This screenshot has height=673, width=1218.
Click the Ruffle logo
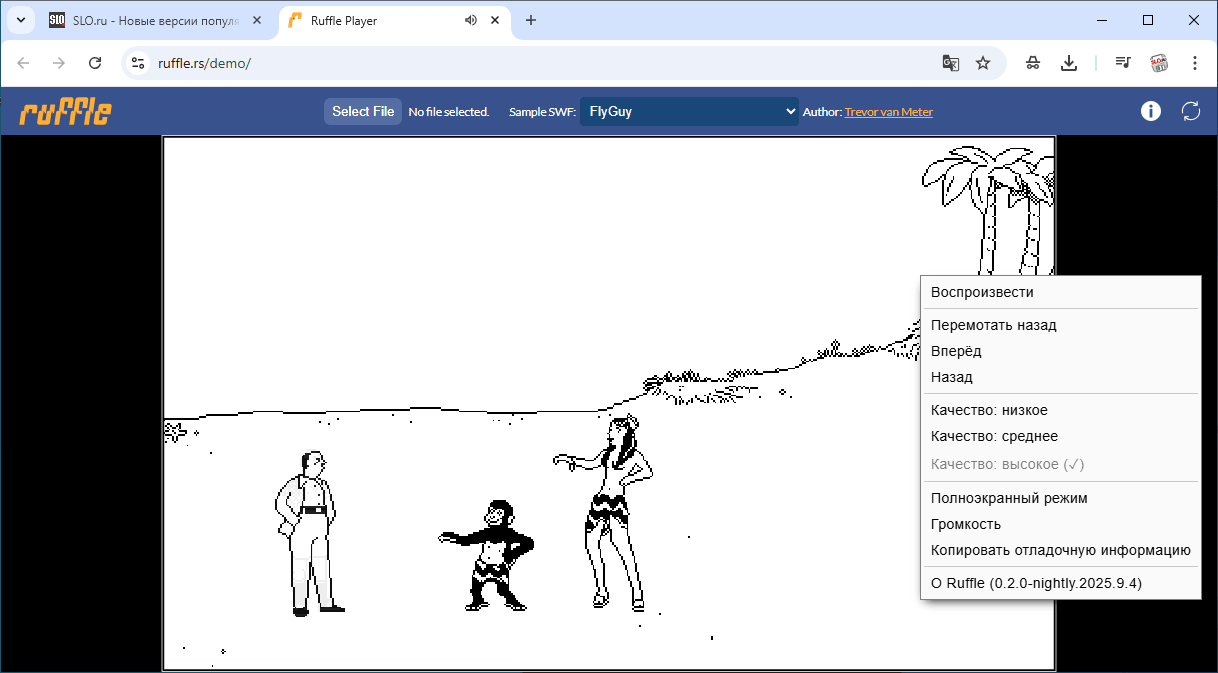click(x=65, y=112)
